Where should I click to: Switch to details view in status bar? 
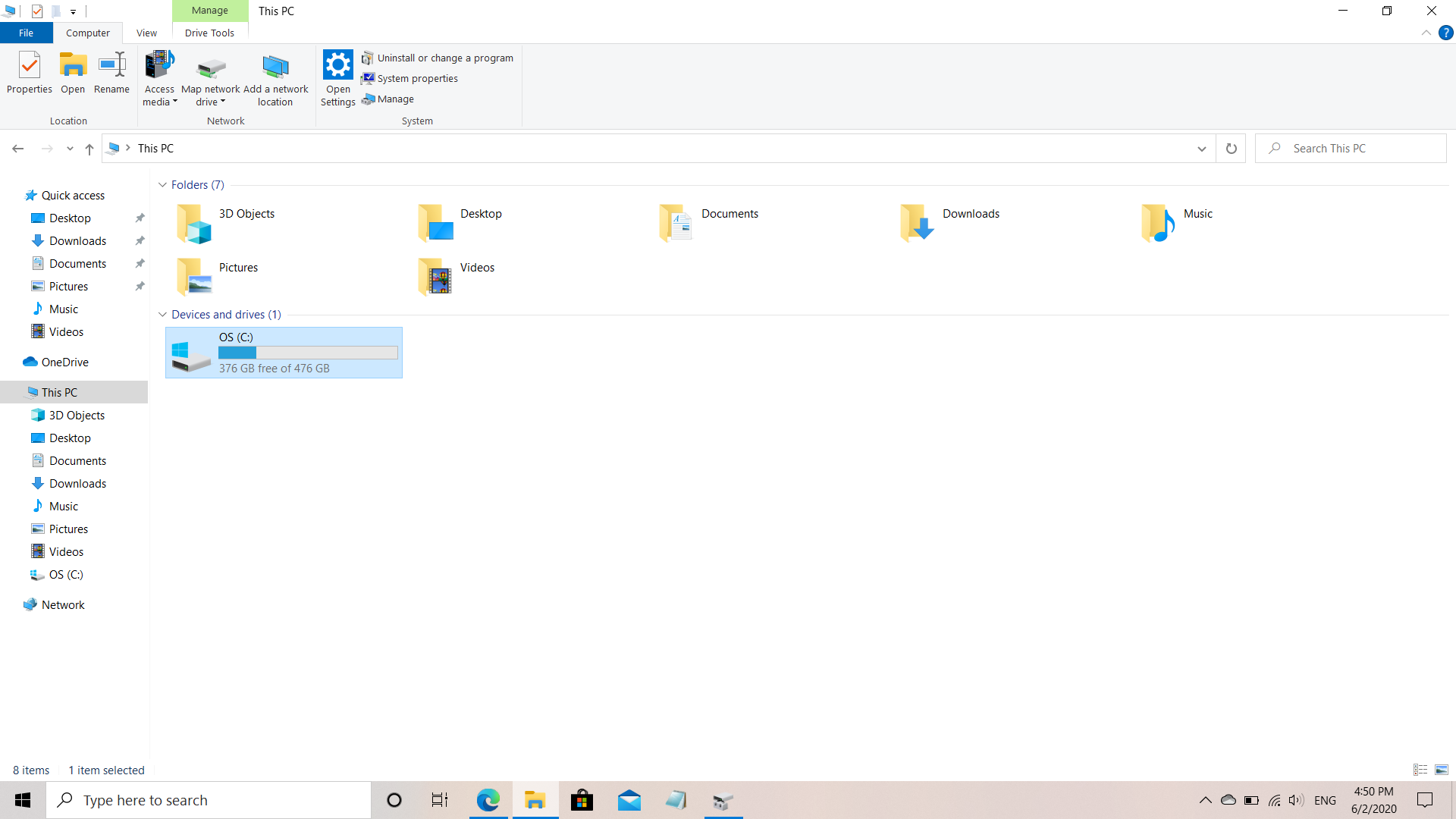(x=1420, y=770)
